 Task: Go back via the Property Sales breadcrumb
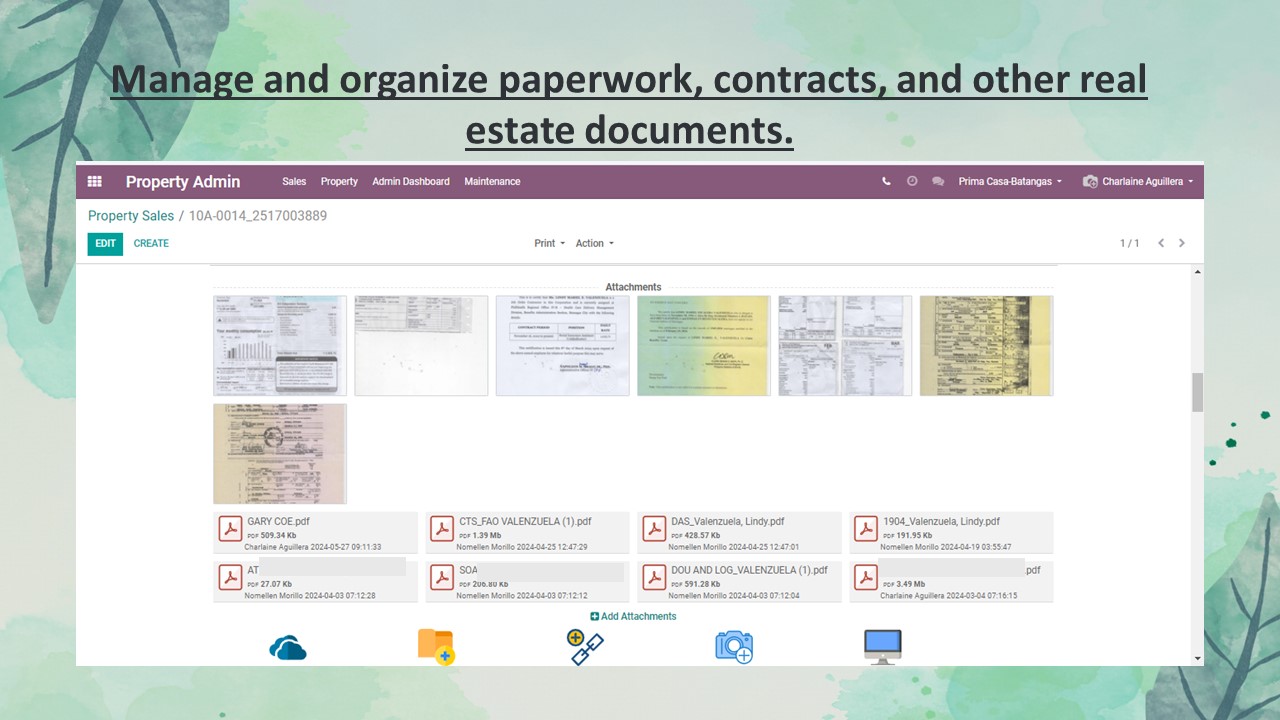[x=131, y=216]
